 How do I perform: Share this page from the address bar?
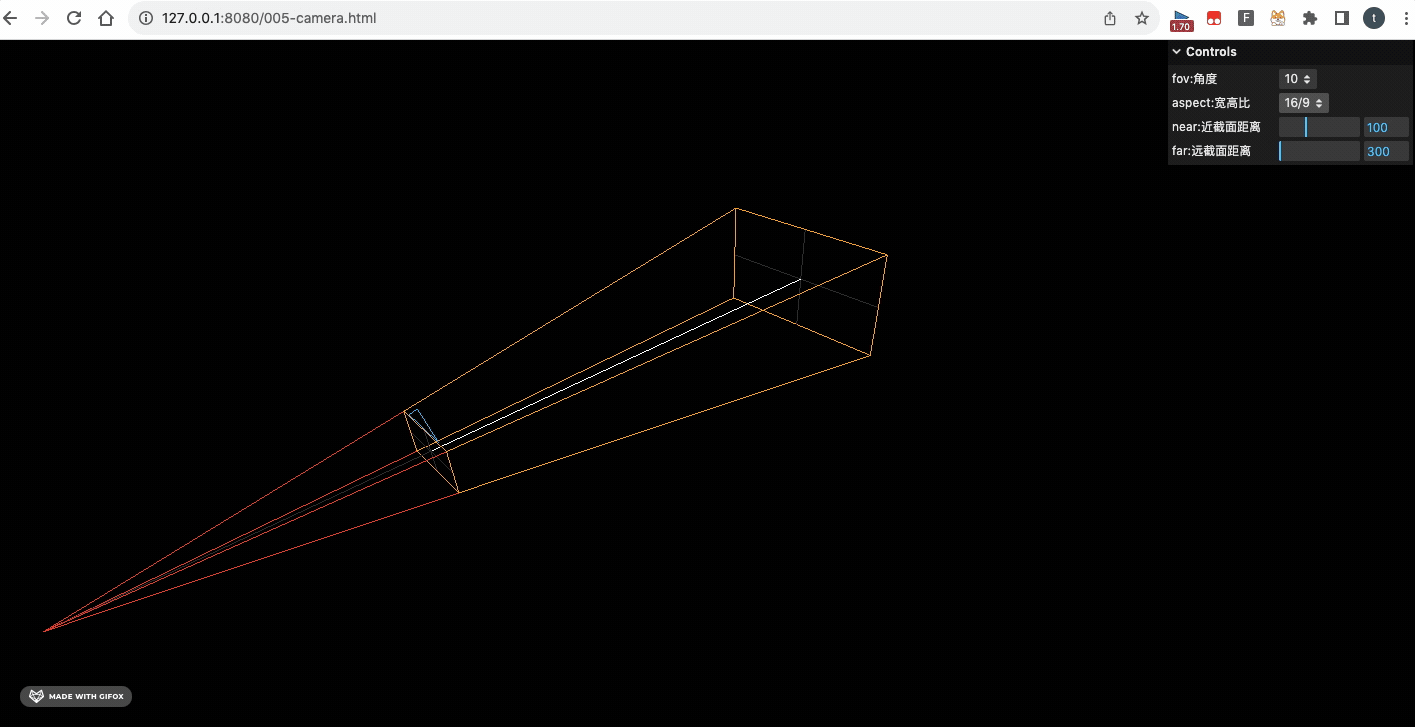[1110, 18]
